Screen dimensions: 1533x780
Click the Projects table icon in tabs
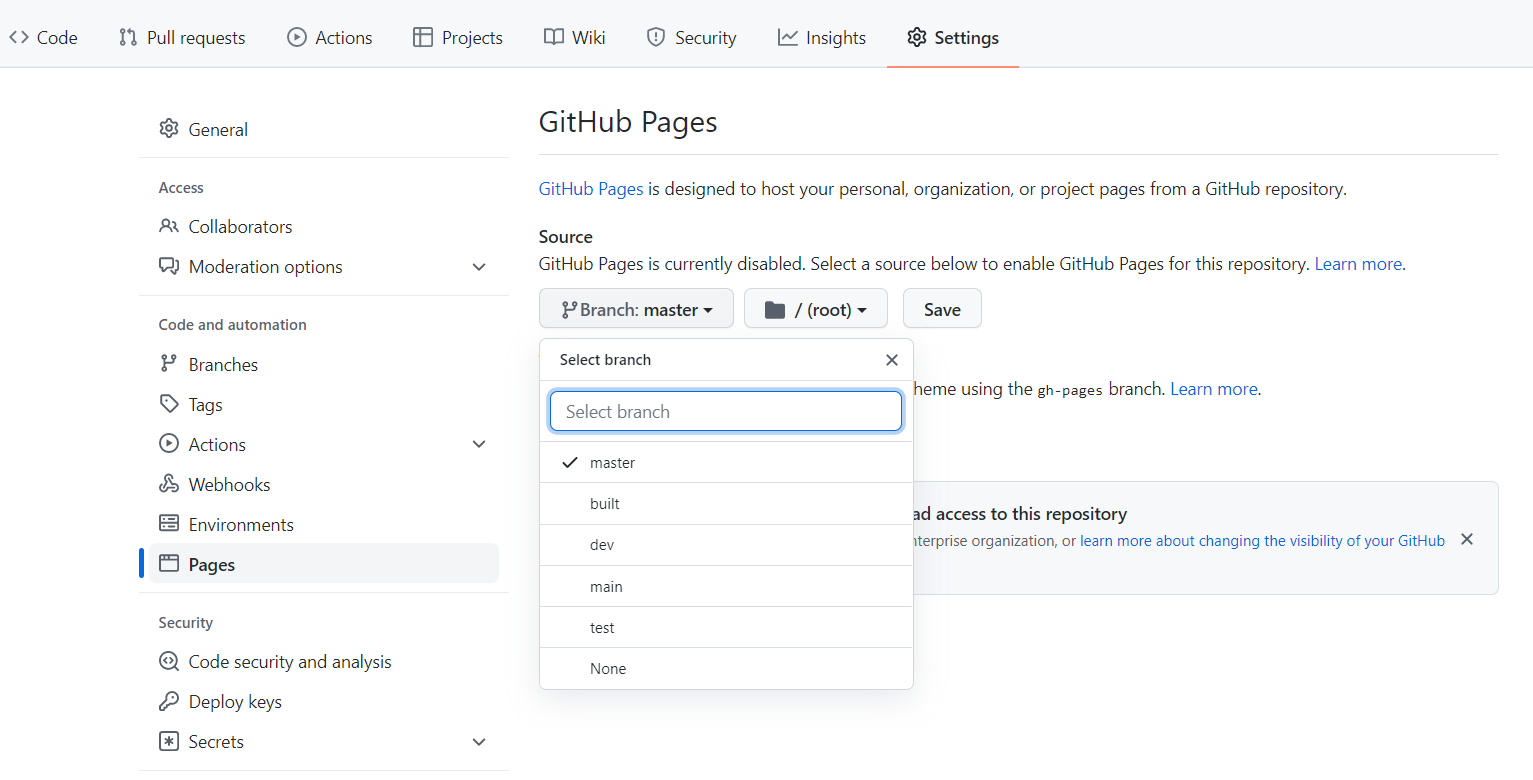click(x=423, y=37)
